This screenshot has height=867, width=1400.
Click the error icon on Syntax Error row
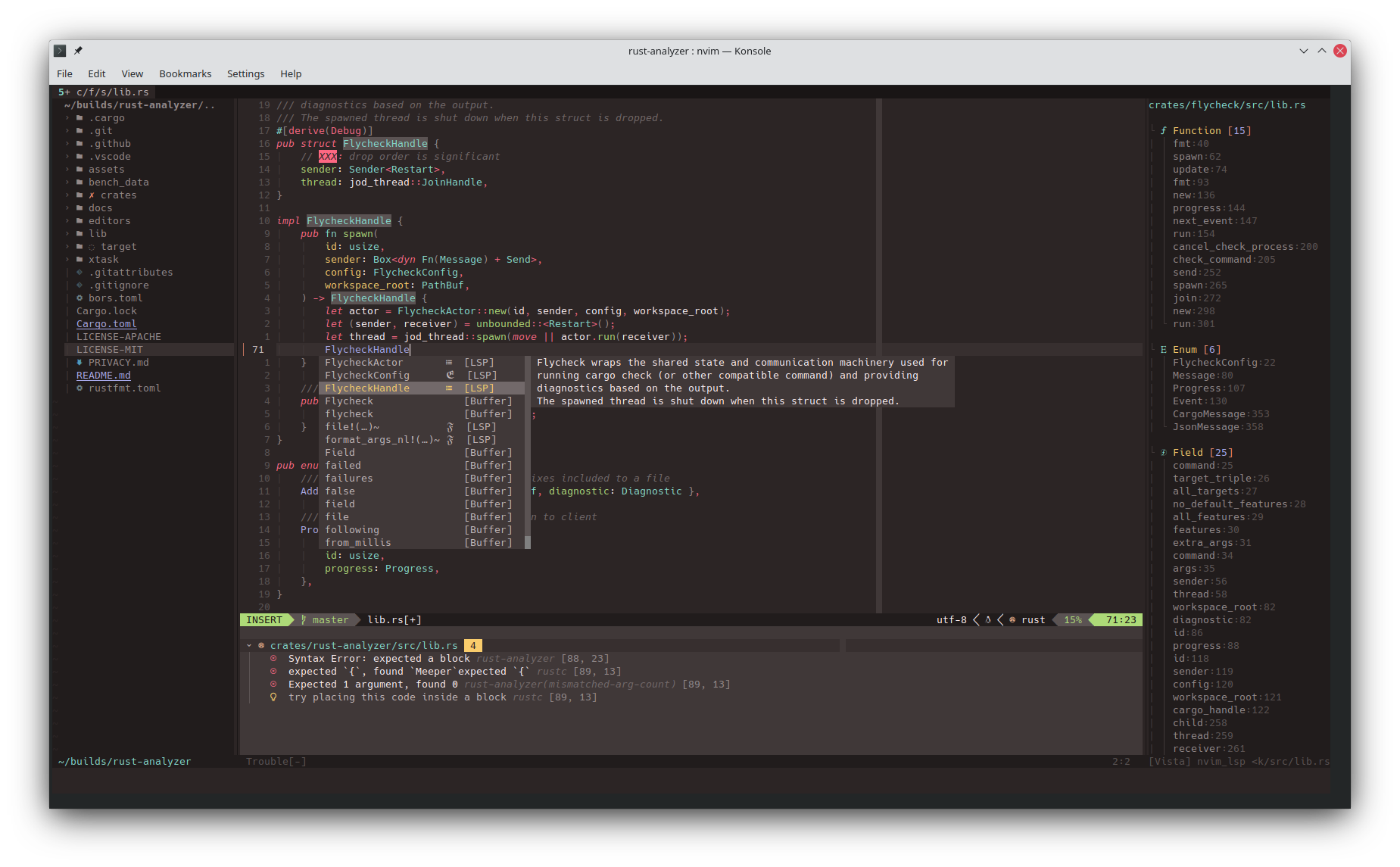point(273,659)
